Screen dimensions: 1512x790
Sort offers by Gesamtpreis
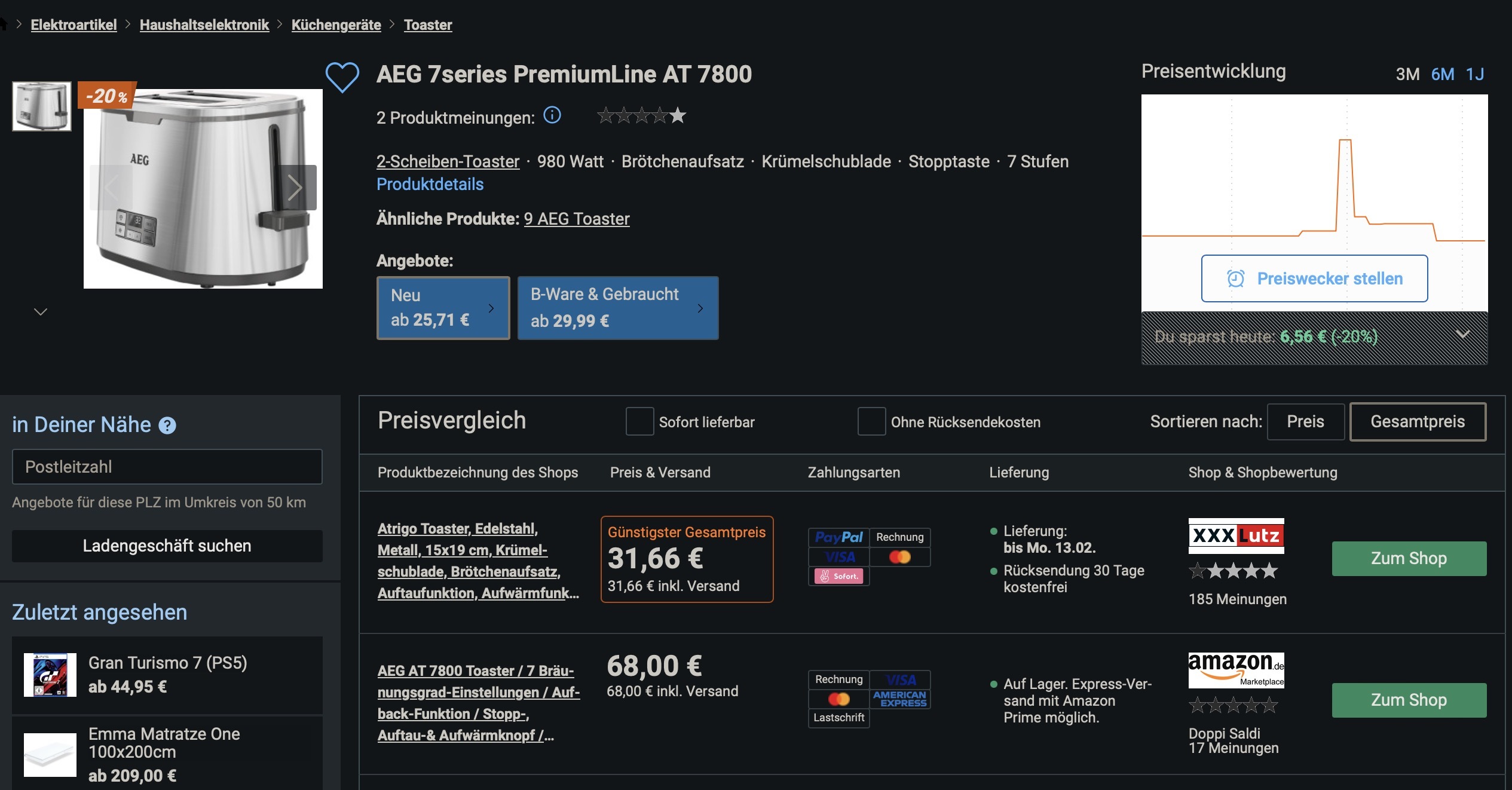coord(1417,422)
